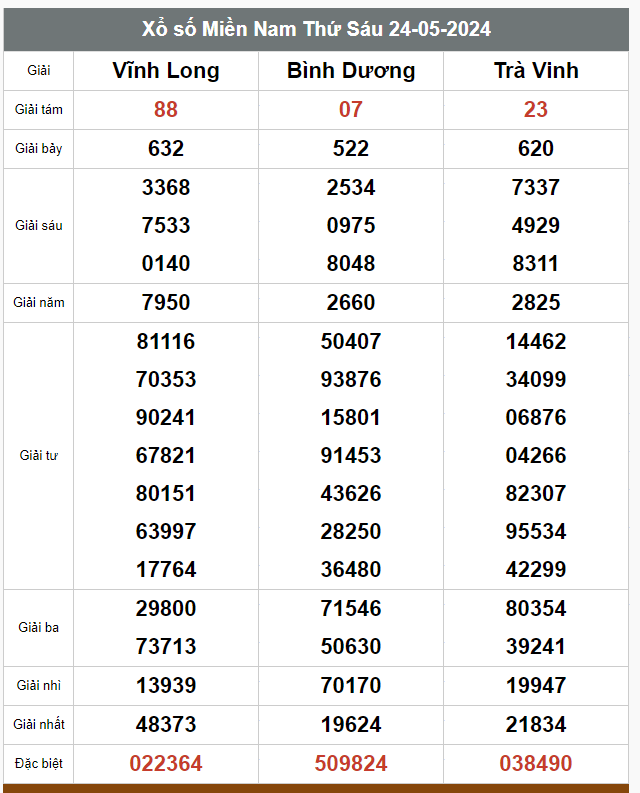Select the Giải tám row label

tap(39, 109)
